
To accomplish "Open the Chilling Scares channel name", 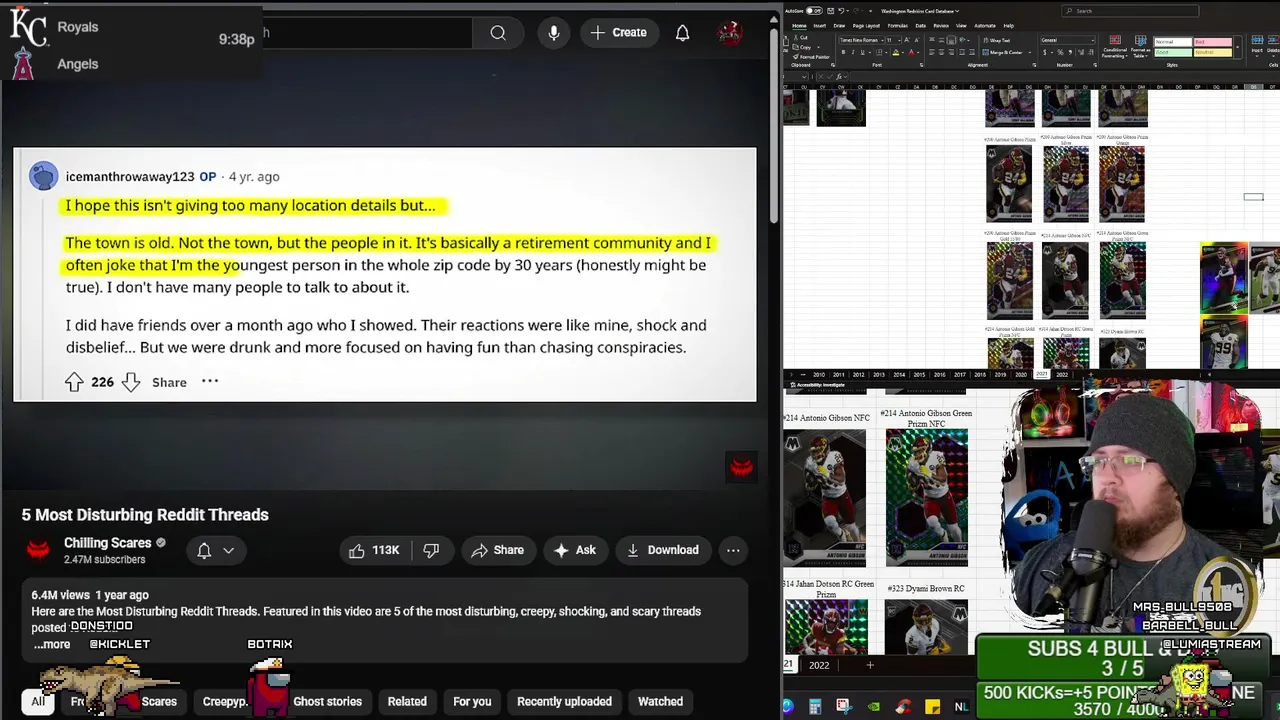I will point(108,543).
